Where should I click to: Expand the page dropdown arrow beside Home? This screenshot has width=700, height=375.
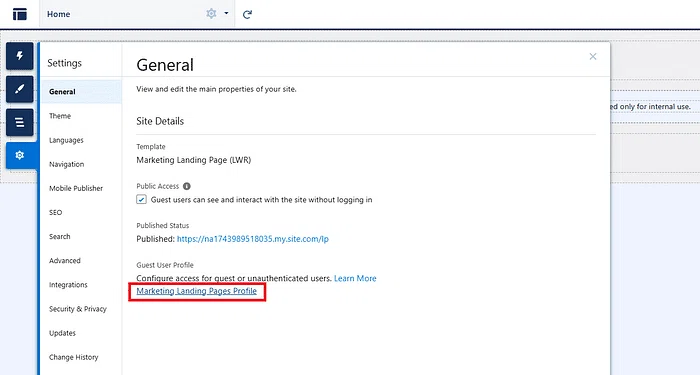pos(226,13)
